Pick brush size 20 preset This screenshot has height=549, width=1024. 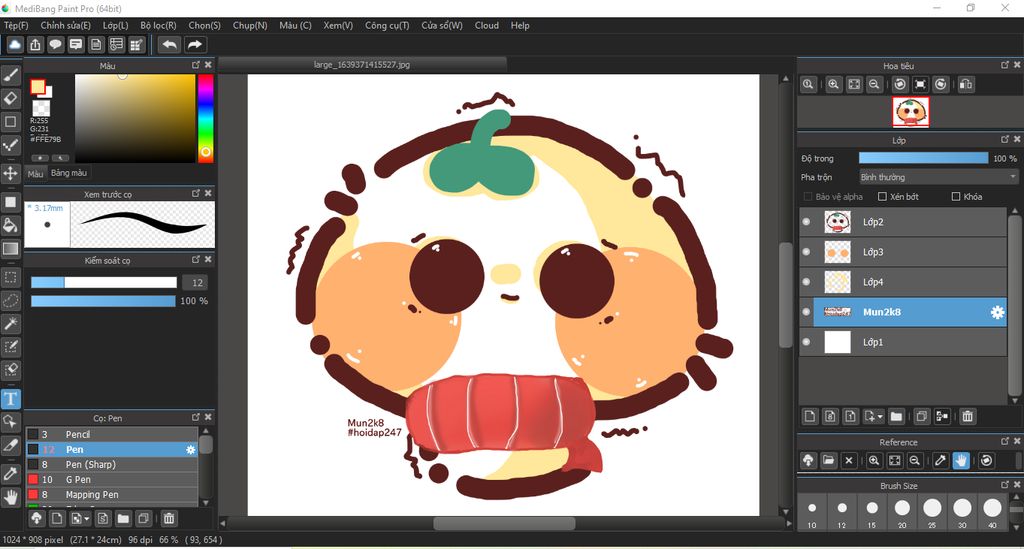tap(902, 512)
